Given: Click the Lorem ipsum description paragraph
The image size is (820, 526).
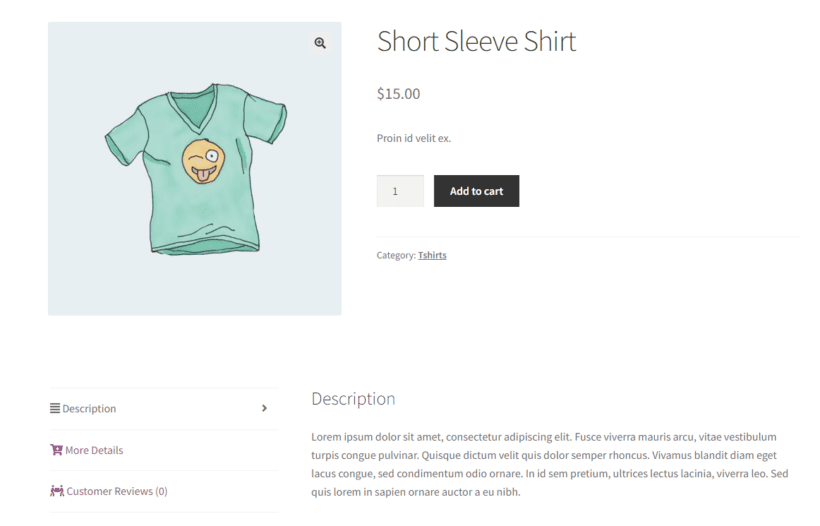Looking at the screenshot, I should click(x=550, y=464).
